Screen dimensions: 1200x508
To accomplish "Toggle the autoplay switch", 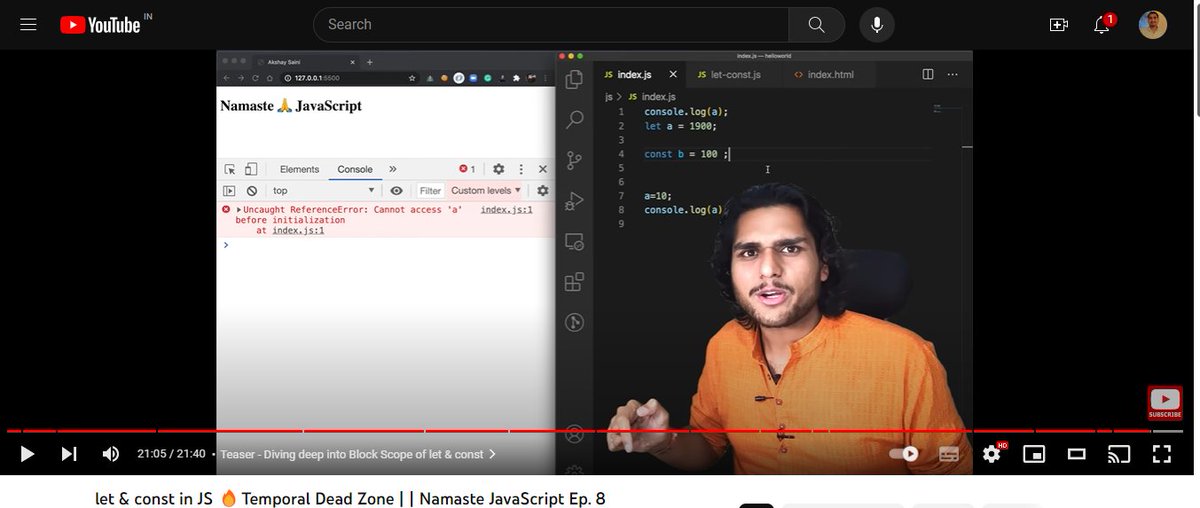I will coord(904,454).
